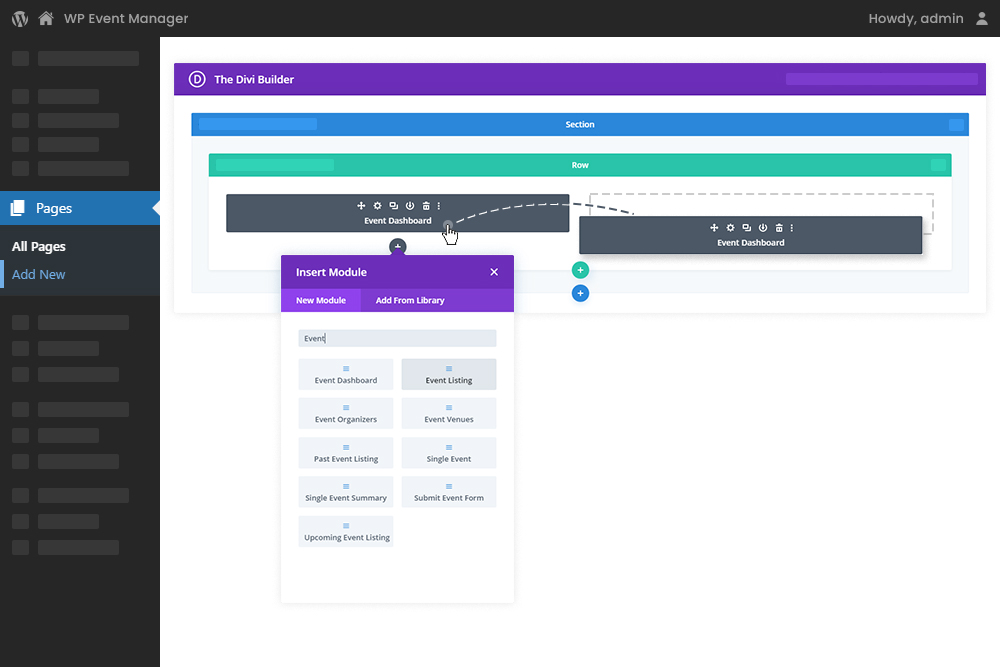Open more options on left Event Dashboard module
This screenshot has height=667, width=1000.
[x=439, y=206]
